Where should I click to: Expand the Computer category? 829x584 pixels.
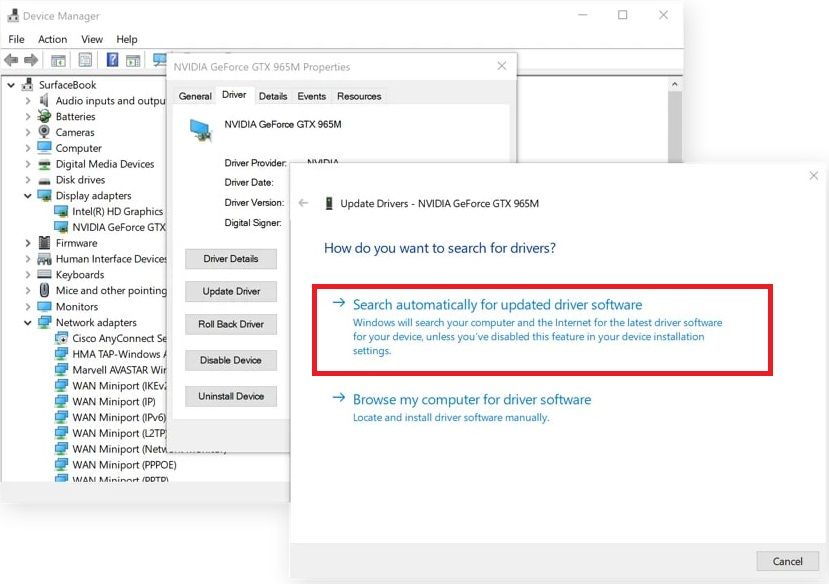(27, 148)
